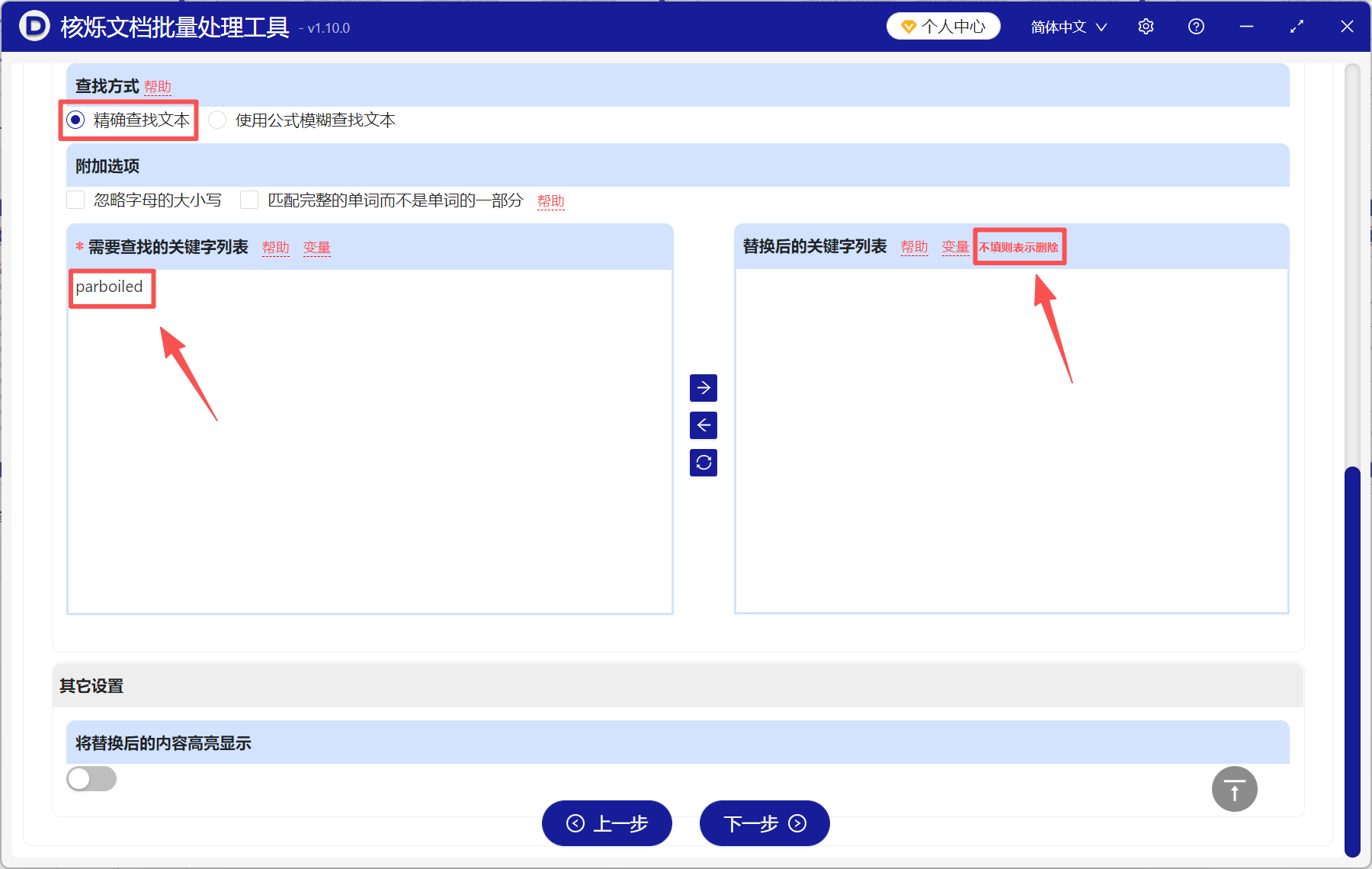This screenshot has width=1372, height=869.
Task: Click the parboiled keyword entry
Action: (111, 287)
